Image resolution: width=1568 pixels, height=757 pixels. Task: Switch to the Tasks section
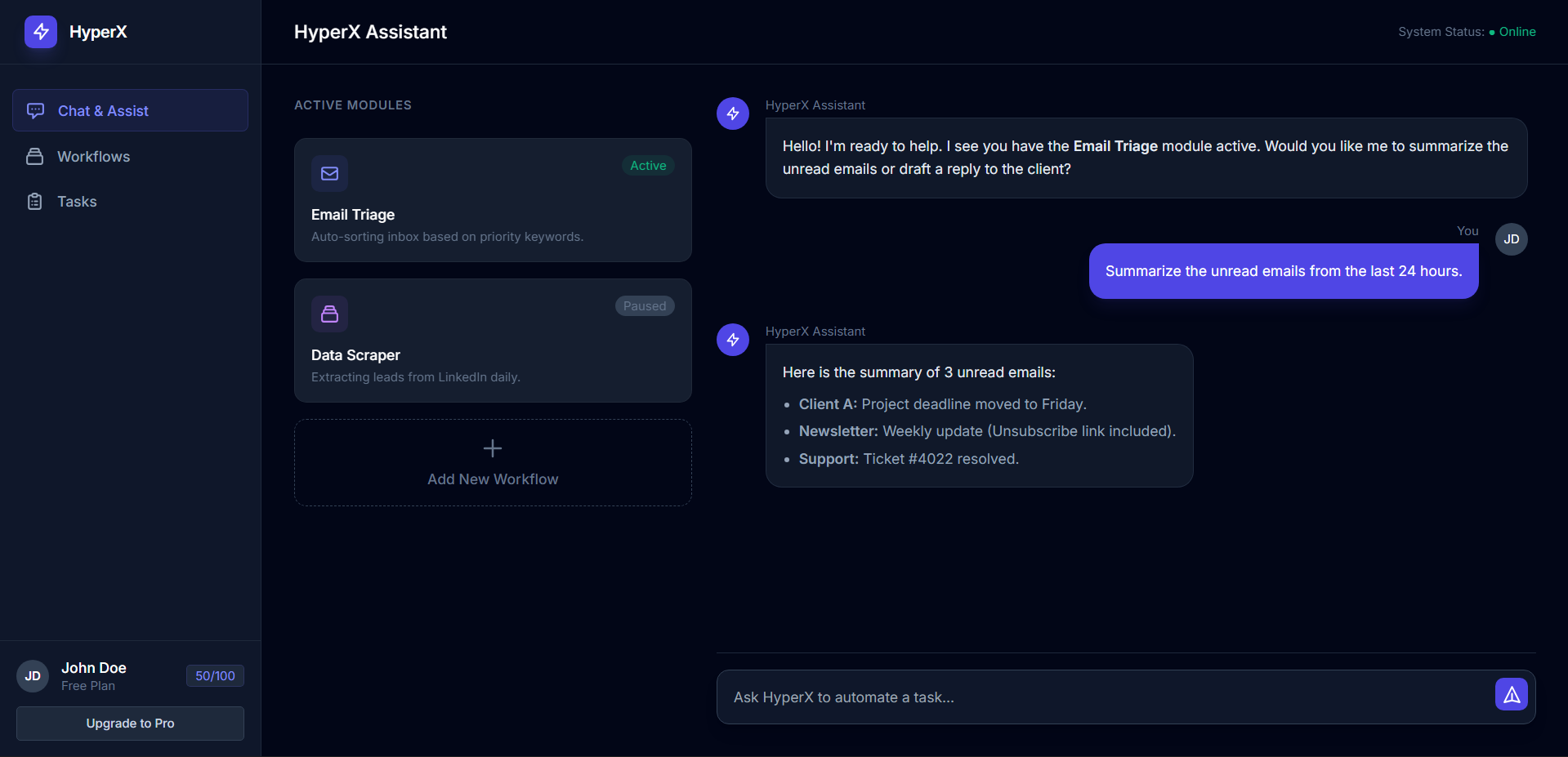pos(77,201)
